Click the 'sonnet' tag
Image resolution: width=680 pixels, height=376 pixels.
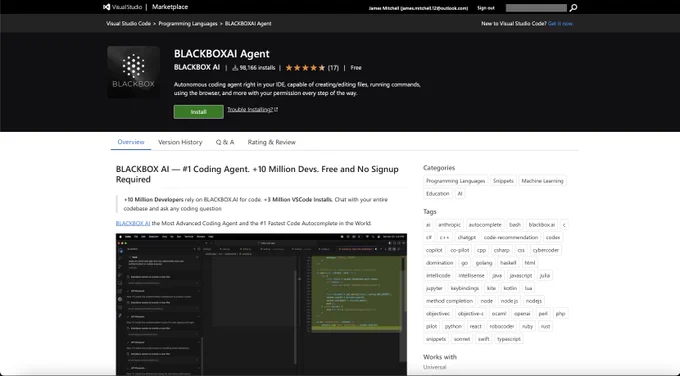pyautogui.click(x=462, y=339)
